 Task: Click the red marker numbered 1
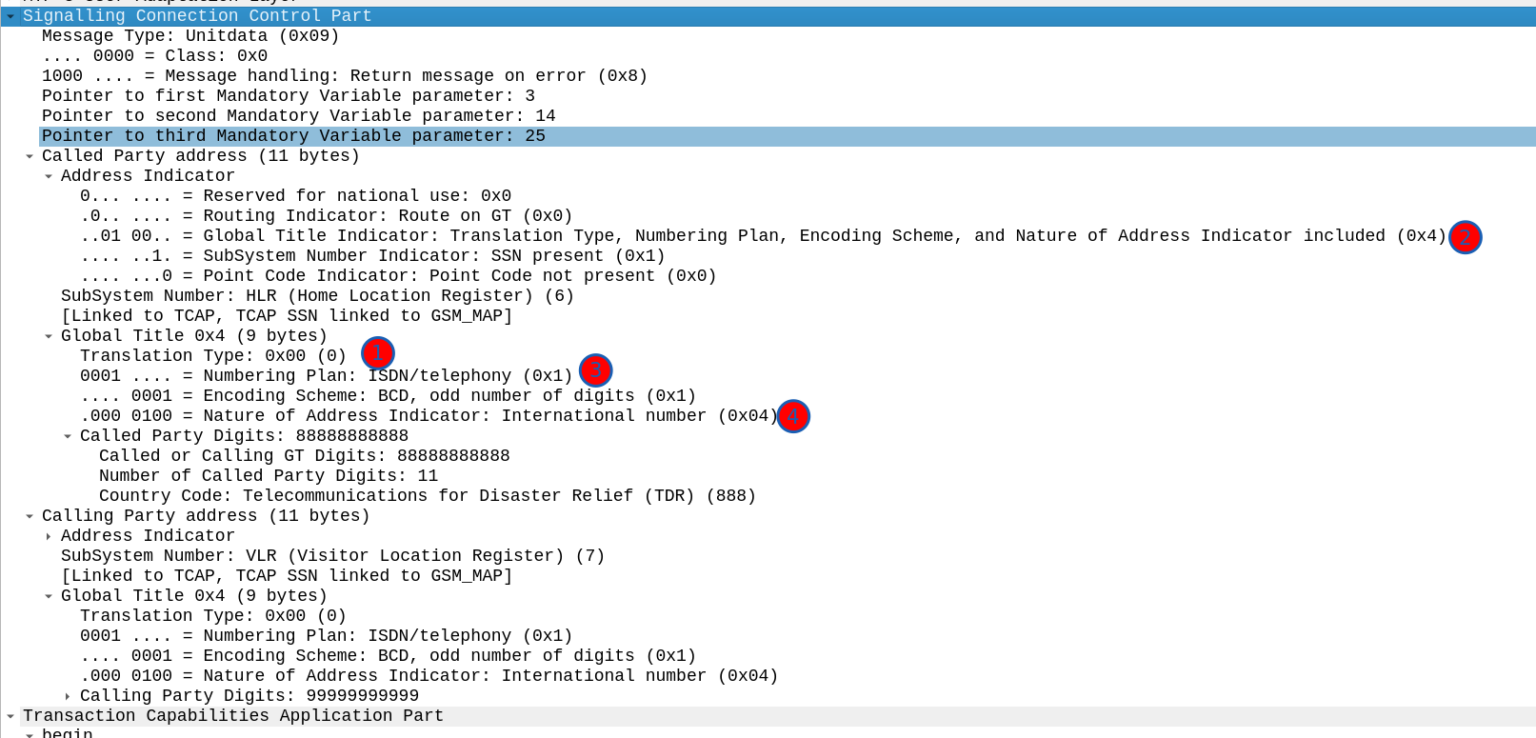(377, 352)
